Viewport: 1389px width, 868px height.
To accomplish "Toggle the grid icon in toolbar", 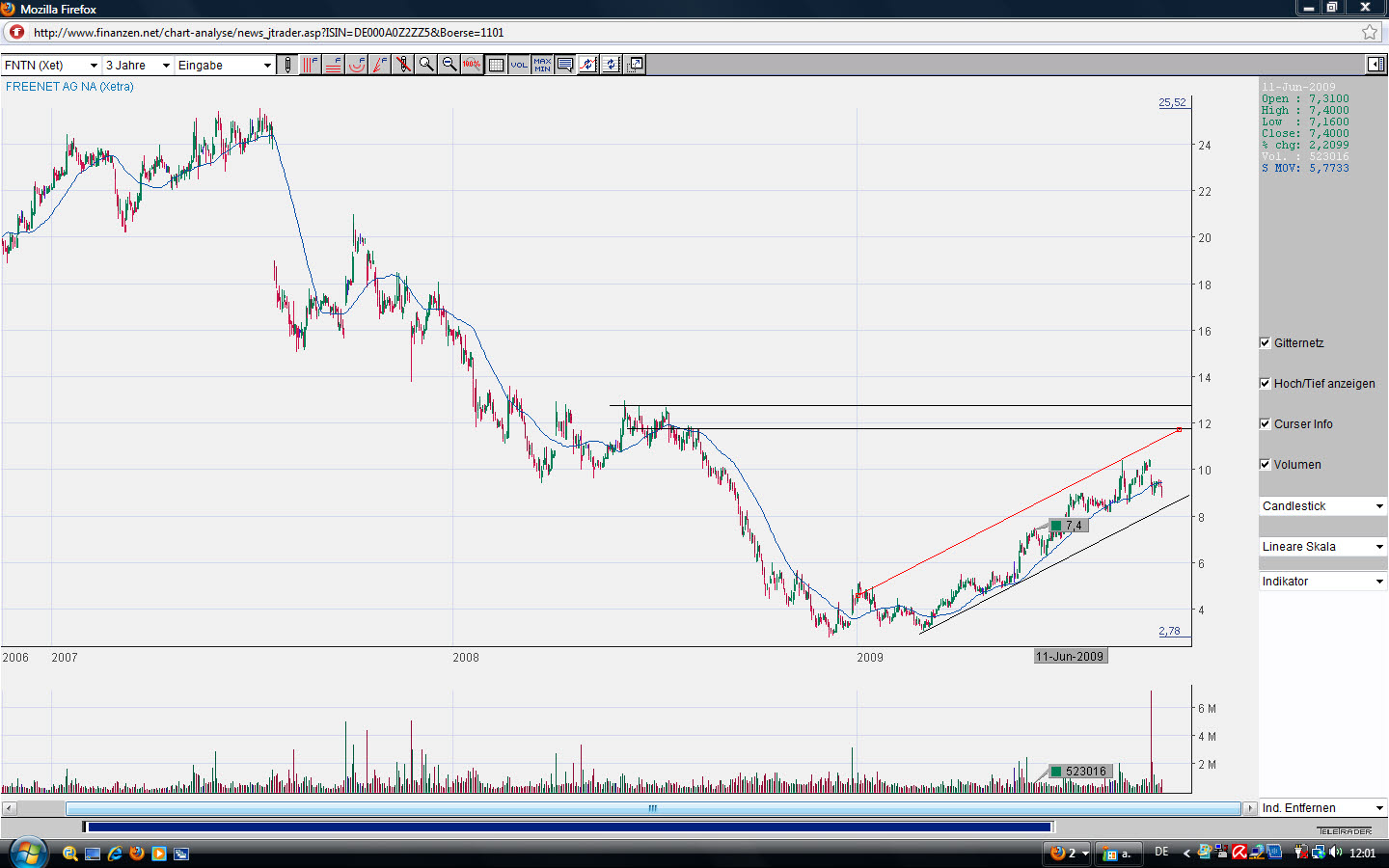I will pos(496,65).
